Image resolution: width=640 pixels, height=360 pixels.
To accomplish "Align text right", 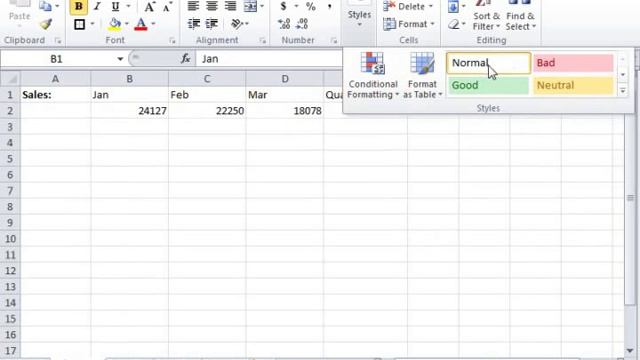I will point(230,6).
